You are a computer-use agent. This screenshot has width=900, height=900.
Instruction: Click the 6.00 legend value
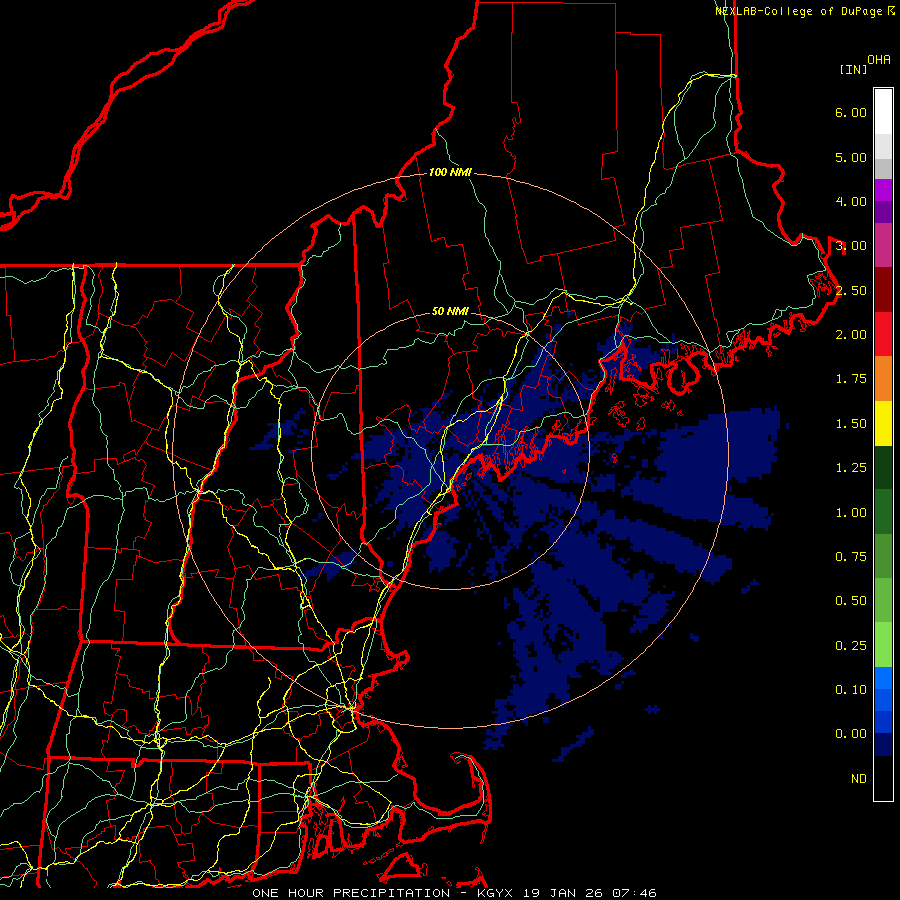point(851,112)
